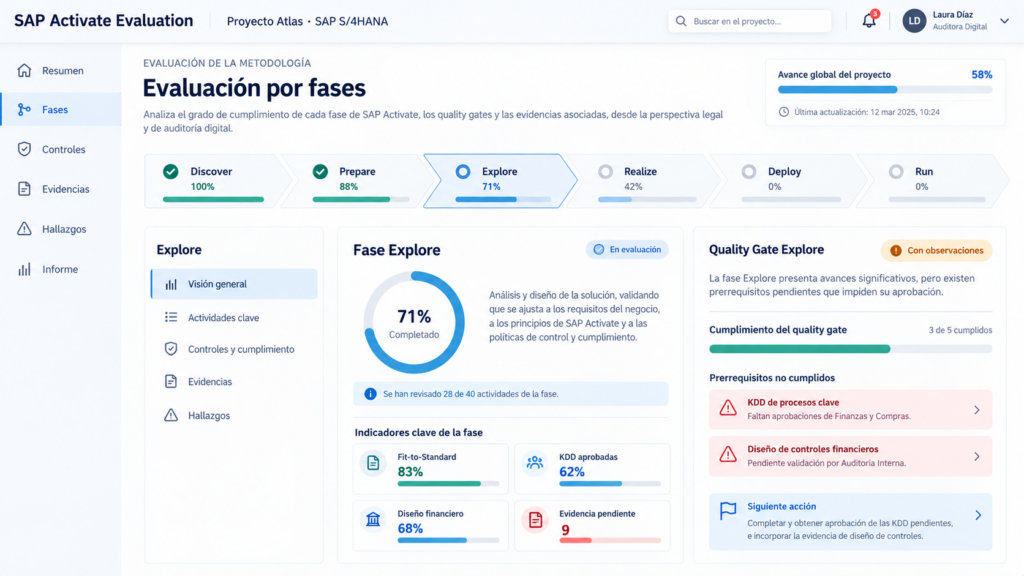Expand the KDD de procesos clave chevron

click(x=977, y=410)
